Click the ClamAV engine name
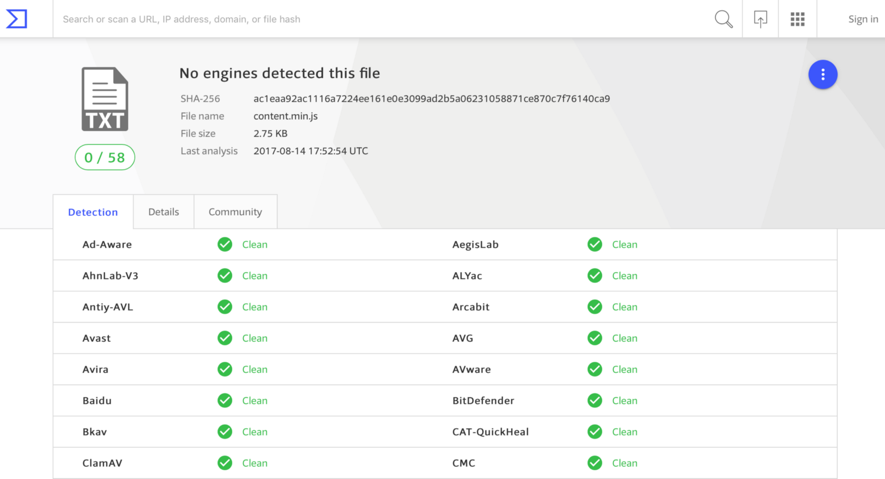The width and height of the screenshot is (885, 479). point(102,463)
